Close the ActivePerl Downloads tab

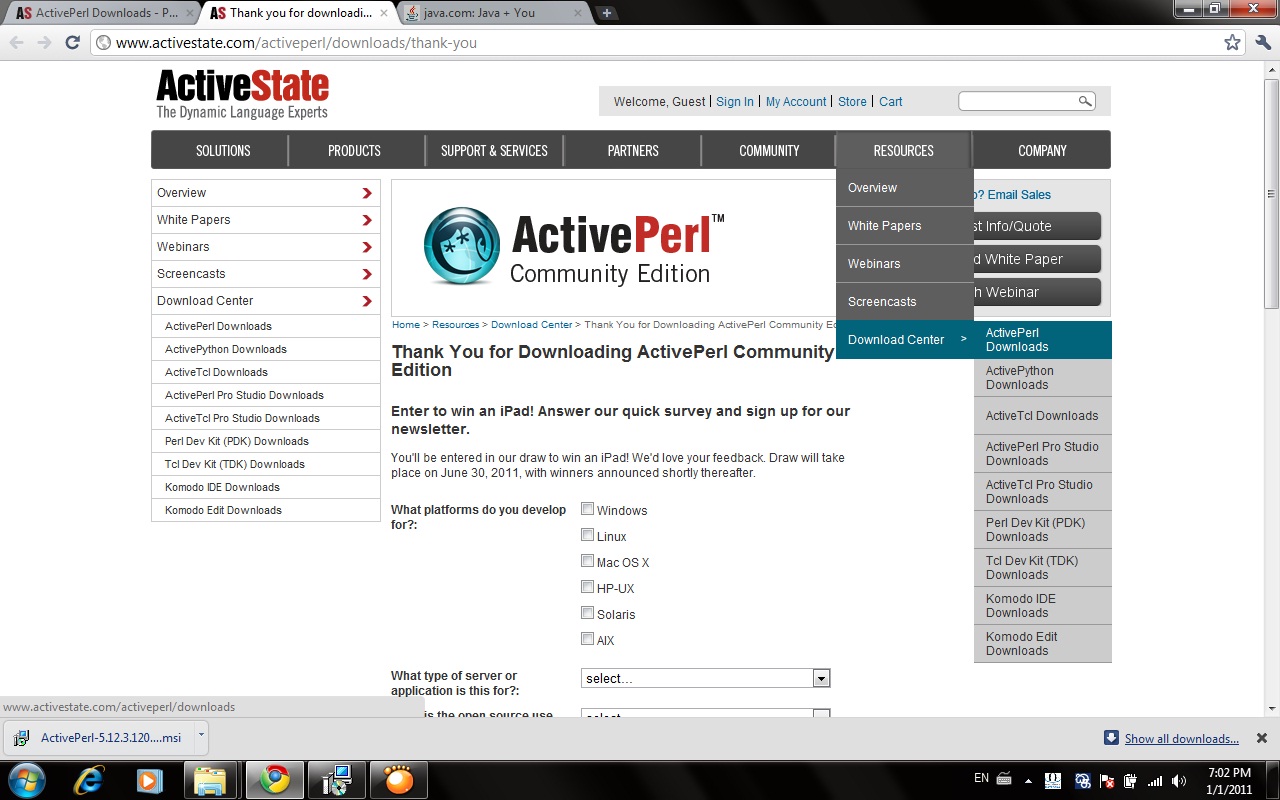tap(190, 13)
